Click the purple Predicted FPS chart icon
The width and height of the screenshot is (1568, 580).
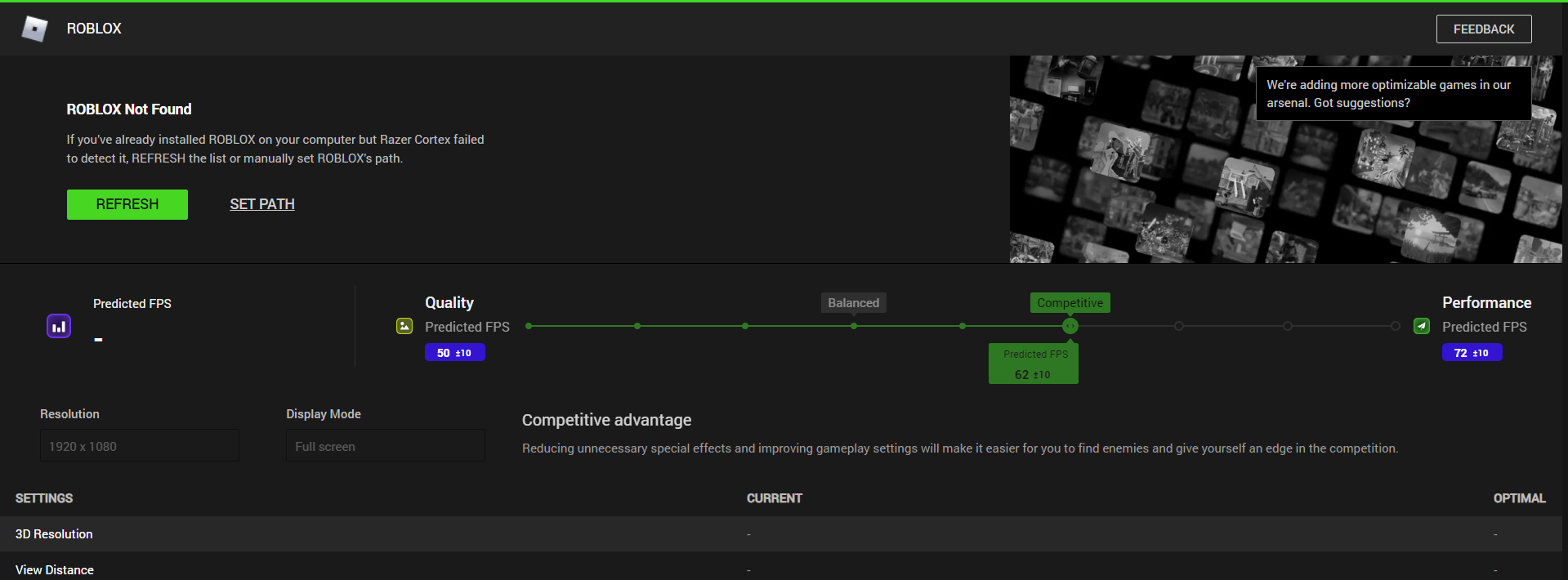pos(59,326)
